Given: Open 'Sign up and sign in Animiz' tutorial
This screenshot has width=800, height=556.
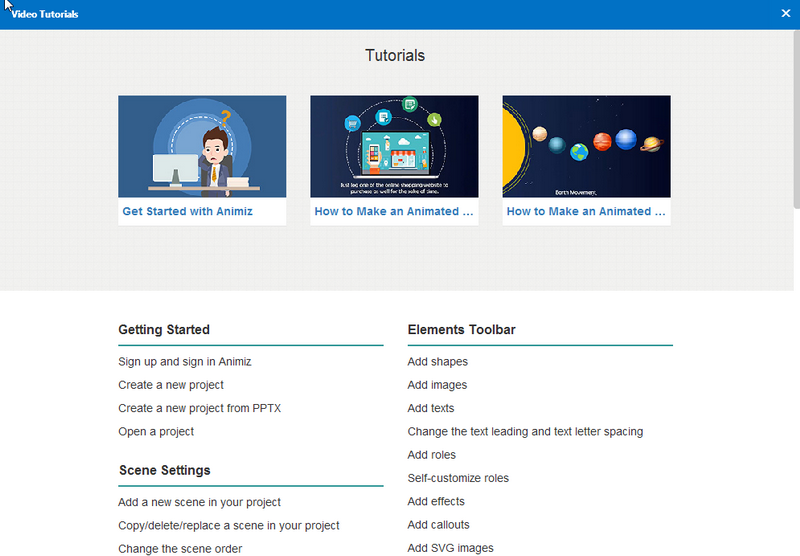Looking at the screenshot, I should tap(185, 362).
